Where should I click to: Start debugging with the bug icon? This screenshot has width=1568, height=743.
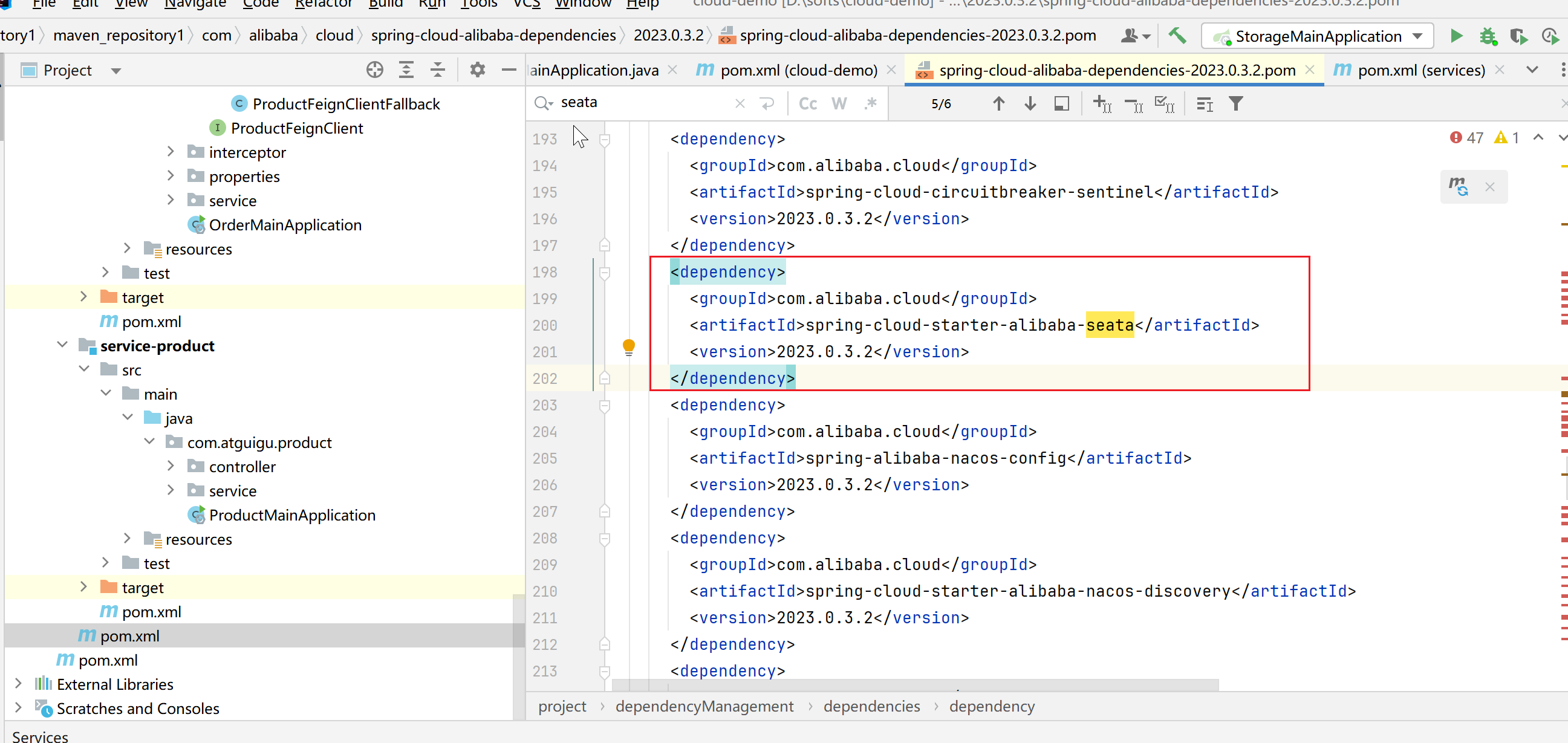[1488, 36]
